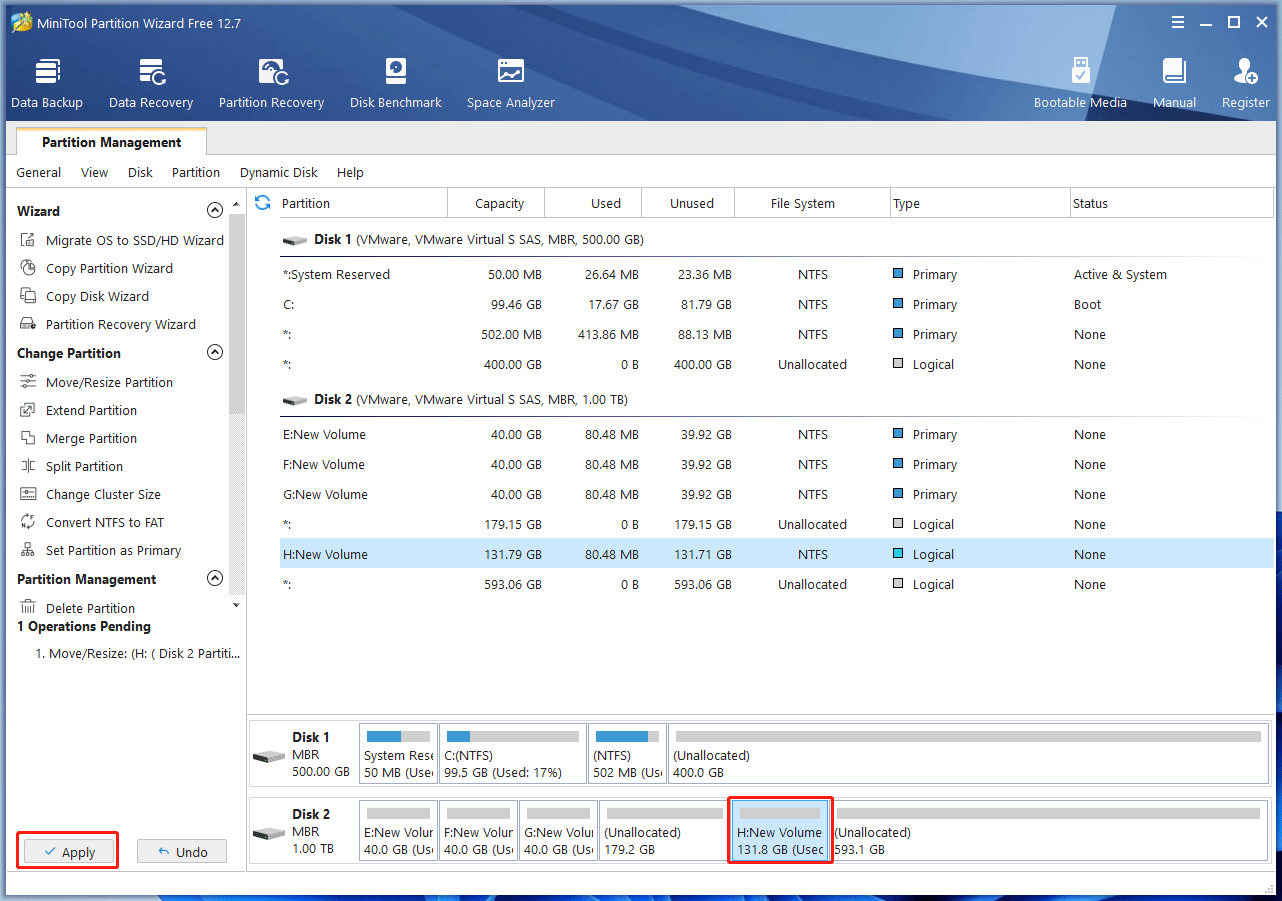This screenshot has width=1282, height=901.
Task: Select the G:New Volume partition row
Action: [x=777, y=494]
